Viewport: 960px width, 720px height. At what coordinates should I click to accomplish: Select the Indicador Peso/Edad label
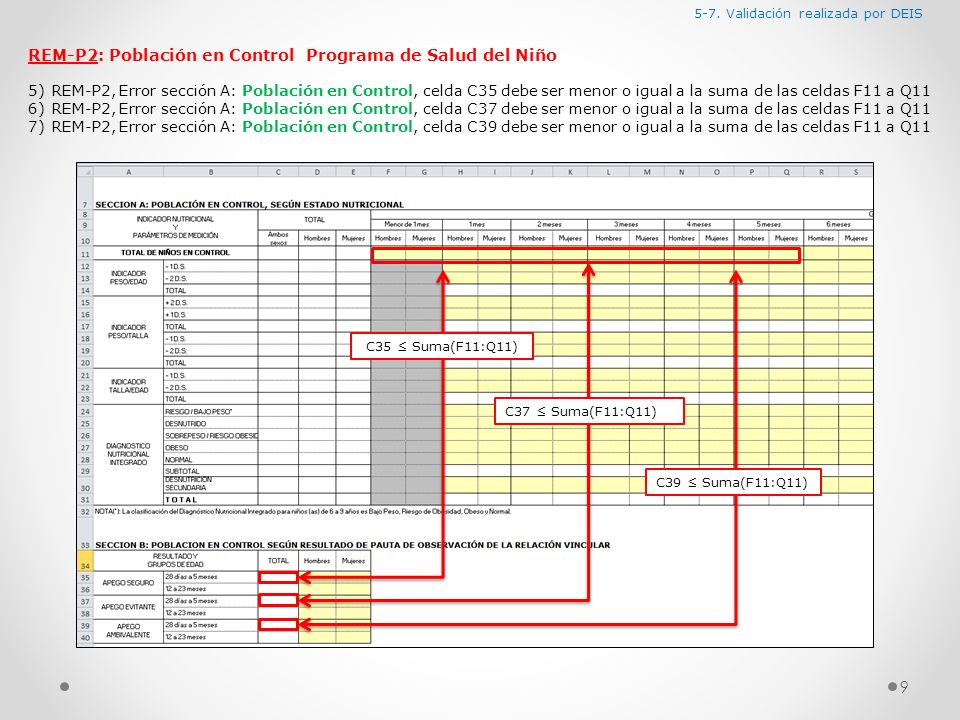tap(129, 277)
